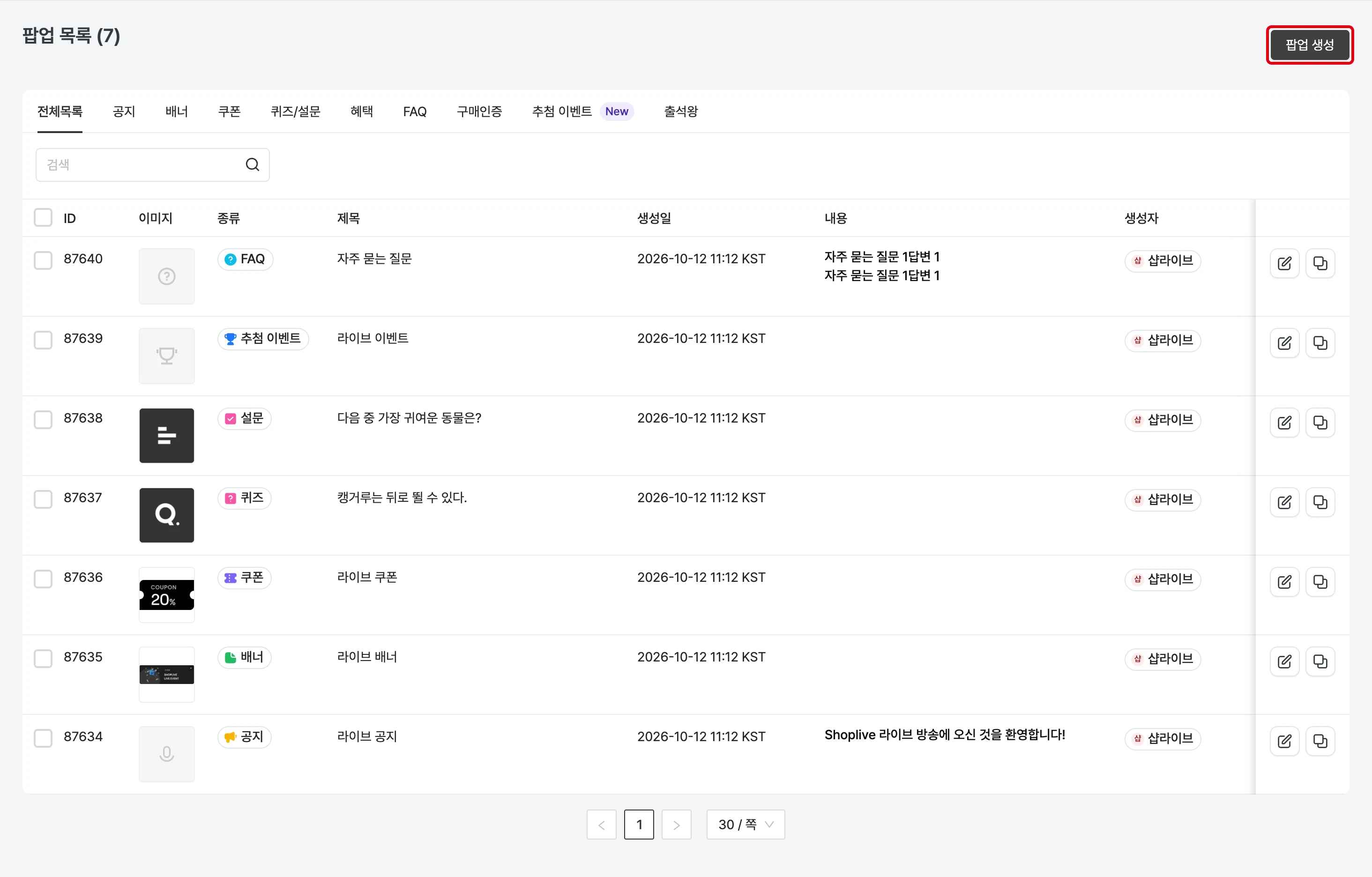1372x877 pixels.
Task: Check the 87634 row checkbox
Action: 43,739
